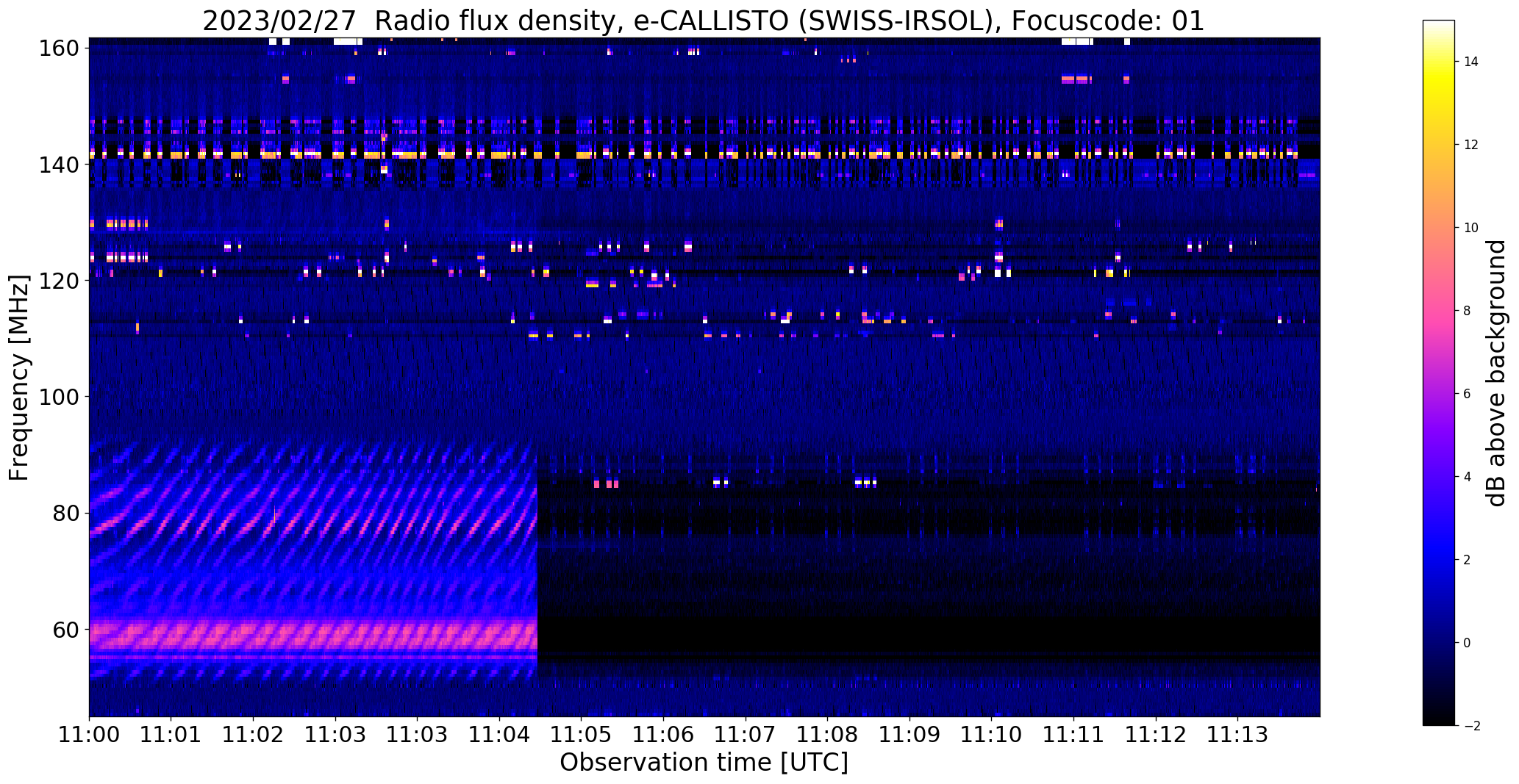Click the 11:05 time tick label
1519x784 pixels.
point(582,734)
